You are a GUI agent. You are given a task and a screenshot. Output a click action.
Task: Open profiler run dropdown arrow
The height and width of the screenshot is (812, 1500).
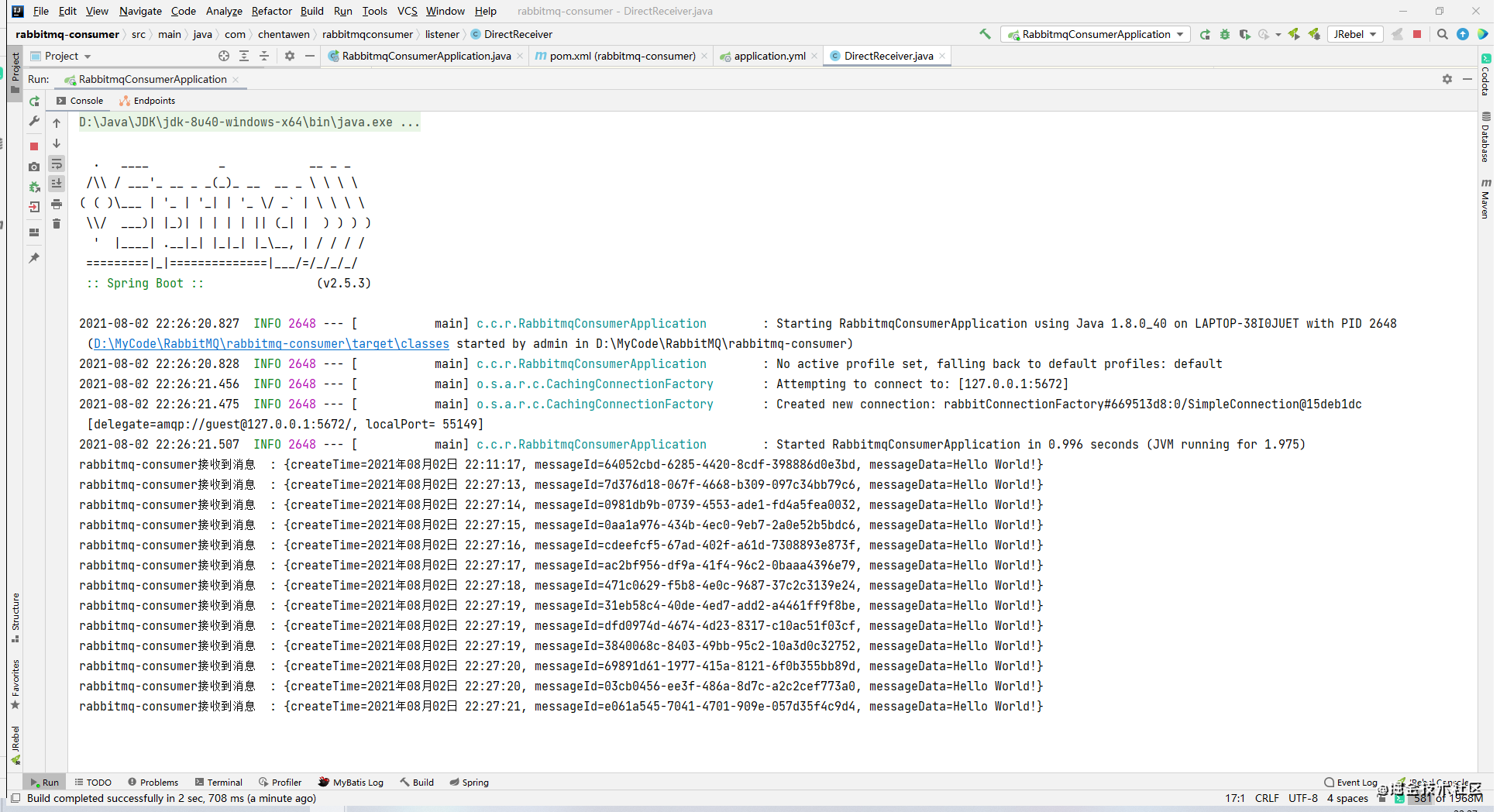[1278, 34]
